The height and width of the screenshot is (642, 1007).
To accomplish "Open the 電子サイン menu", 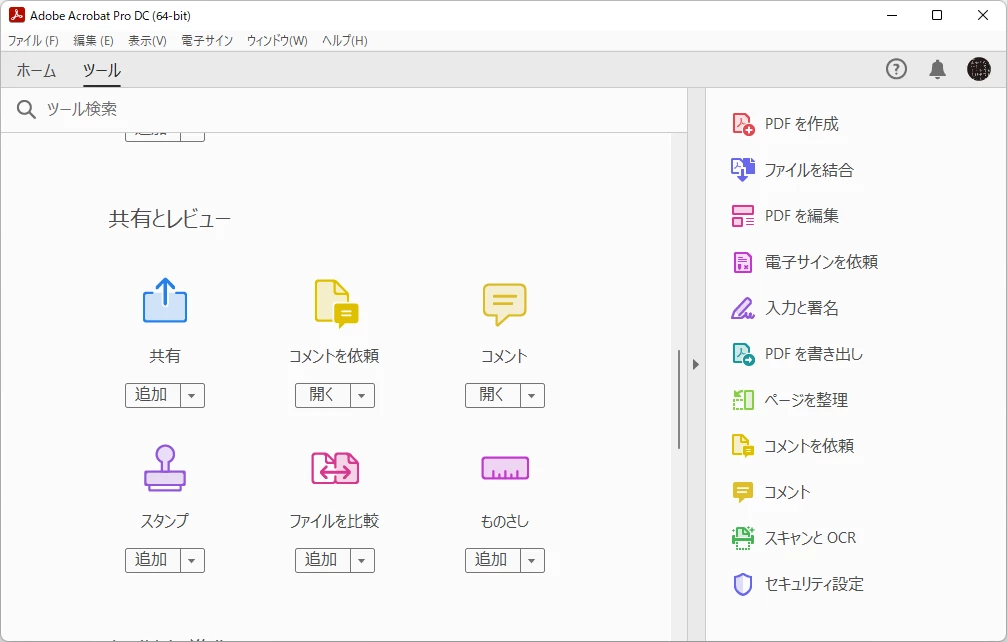I will tap(207, 40).
